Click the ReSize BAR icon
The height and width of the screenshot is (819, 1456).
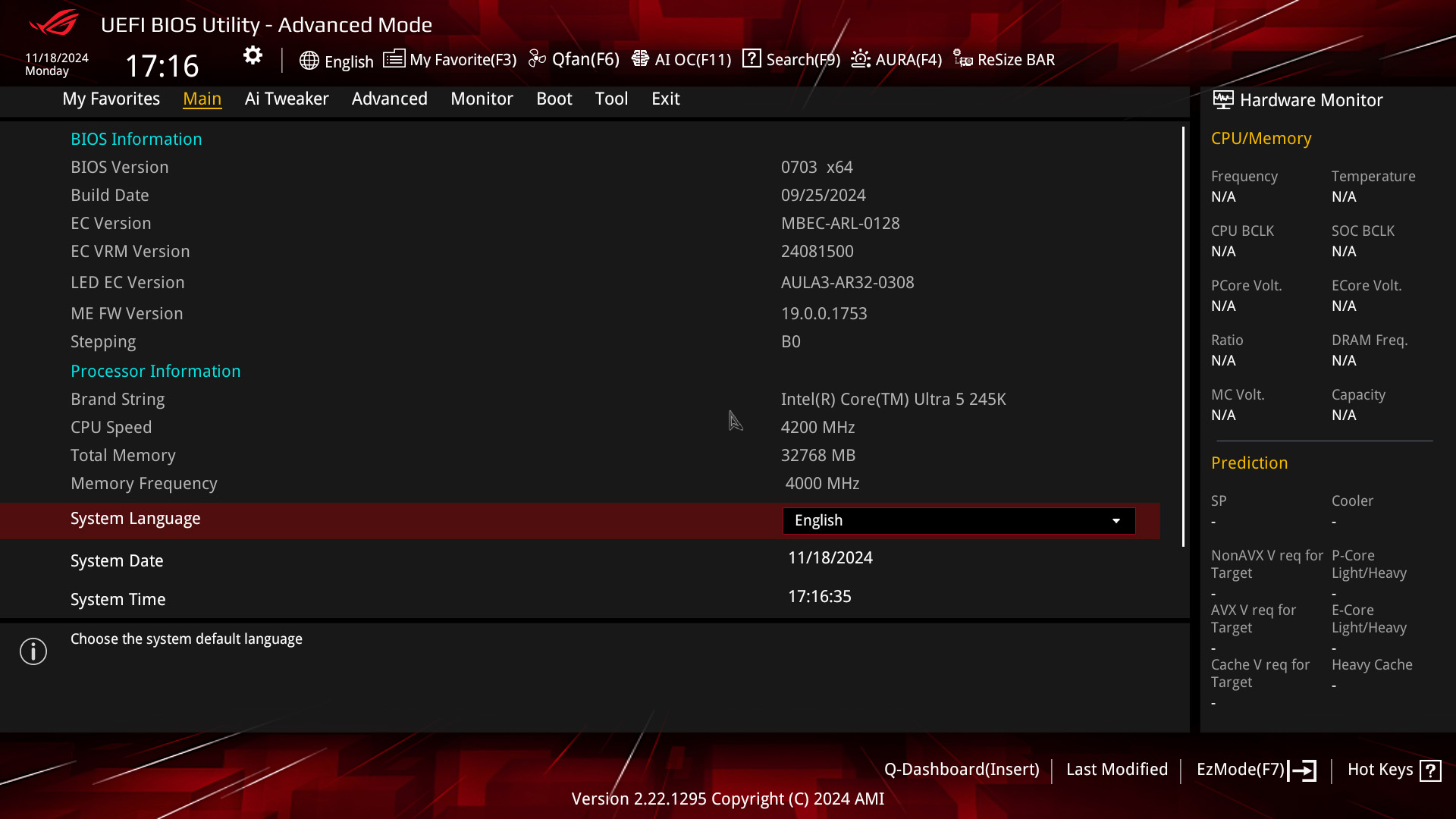click(963, 58)
